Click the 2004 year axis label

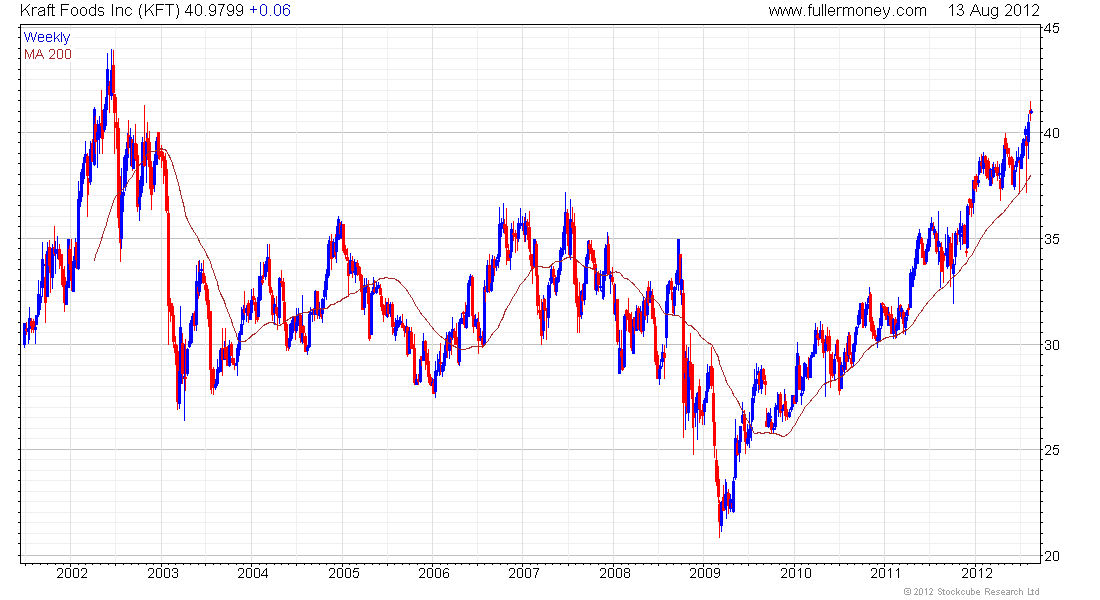(253, 573)
